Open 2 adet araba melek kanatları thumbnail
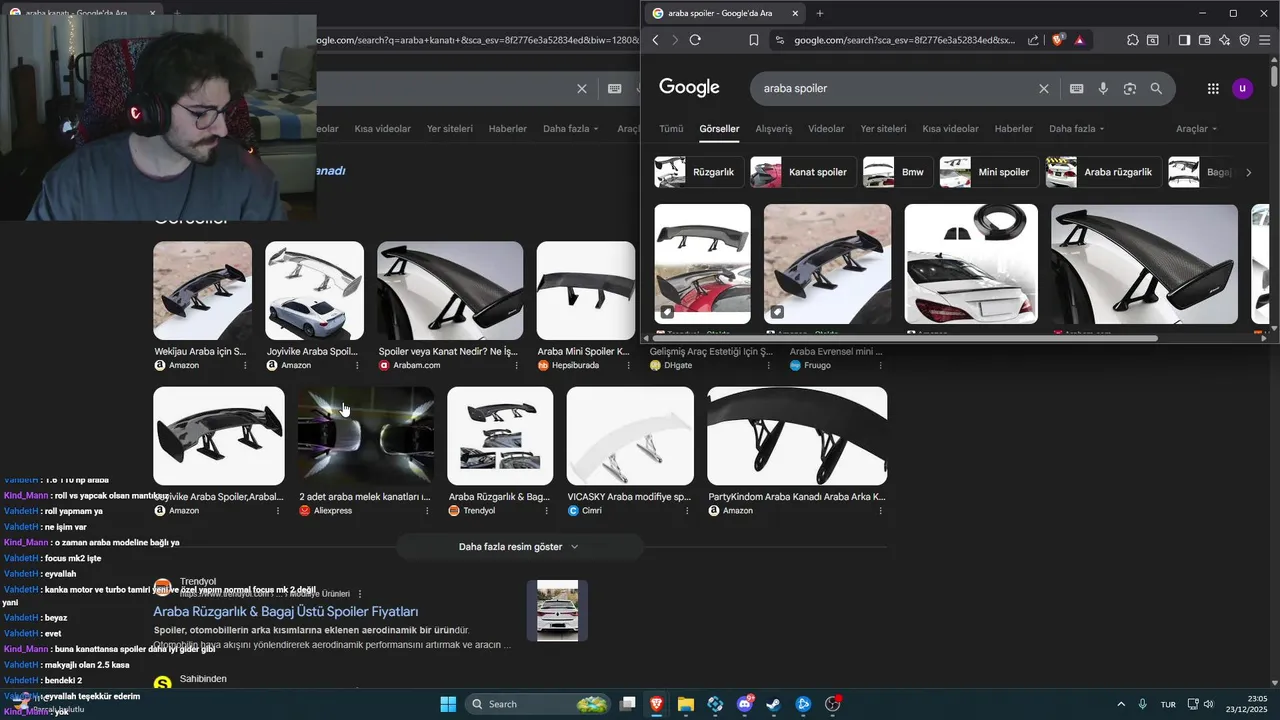This screenshot has width=1280, height=720. (x=366, y=436)
